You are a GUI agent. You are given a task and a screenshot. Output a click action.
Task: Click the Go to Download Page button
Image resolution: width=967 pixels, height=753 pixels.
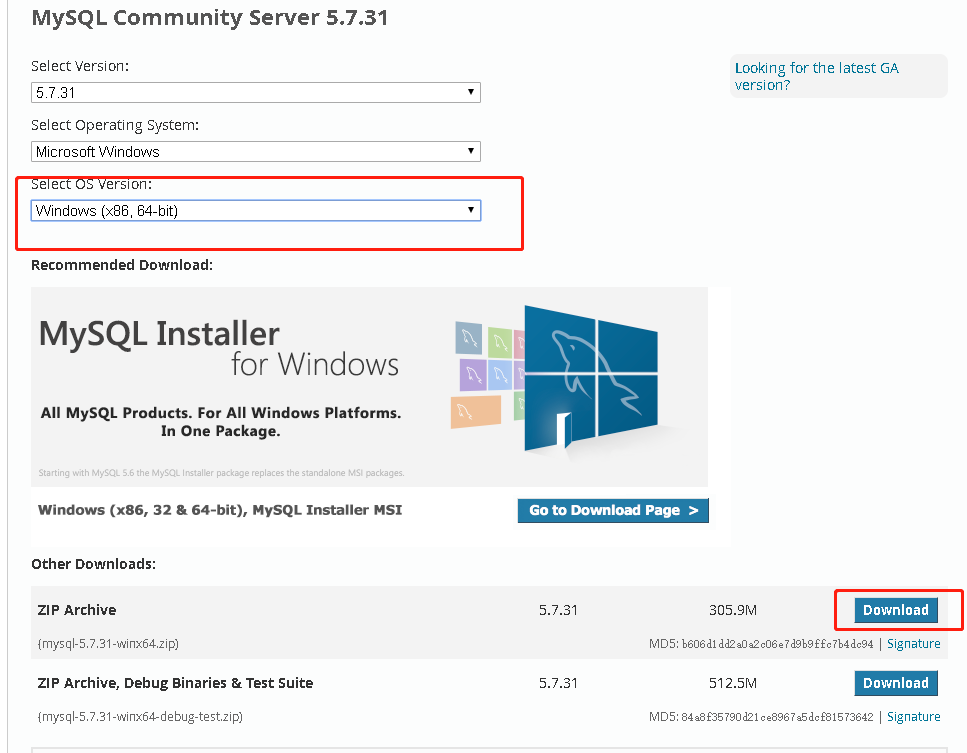point(613,511)
